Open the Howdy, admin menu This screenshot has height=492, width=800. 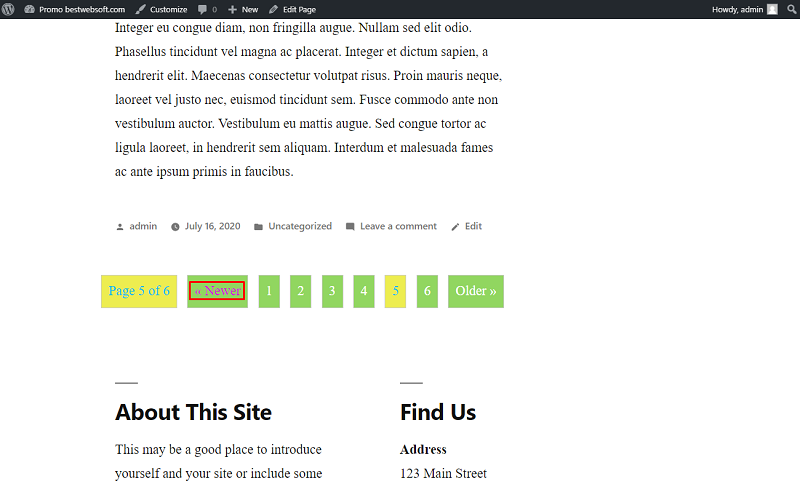coord(744,9)
